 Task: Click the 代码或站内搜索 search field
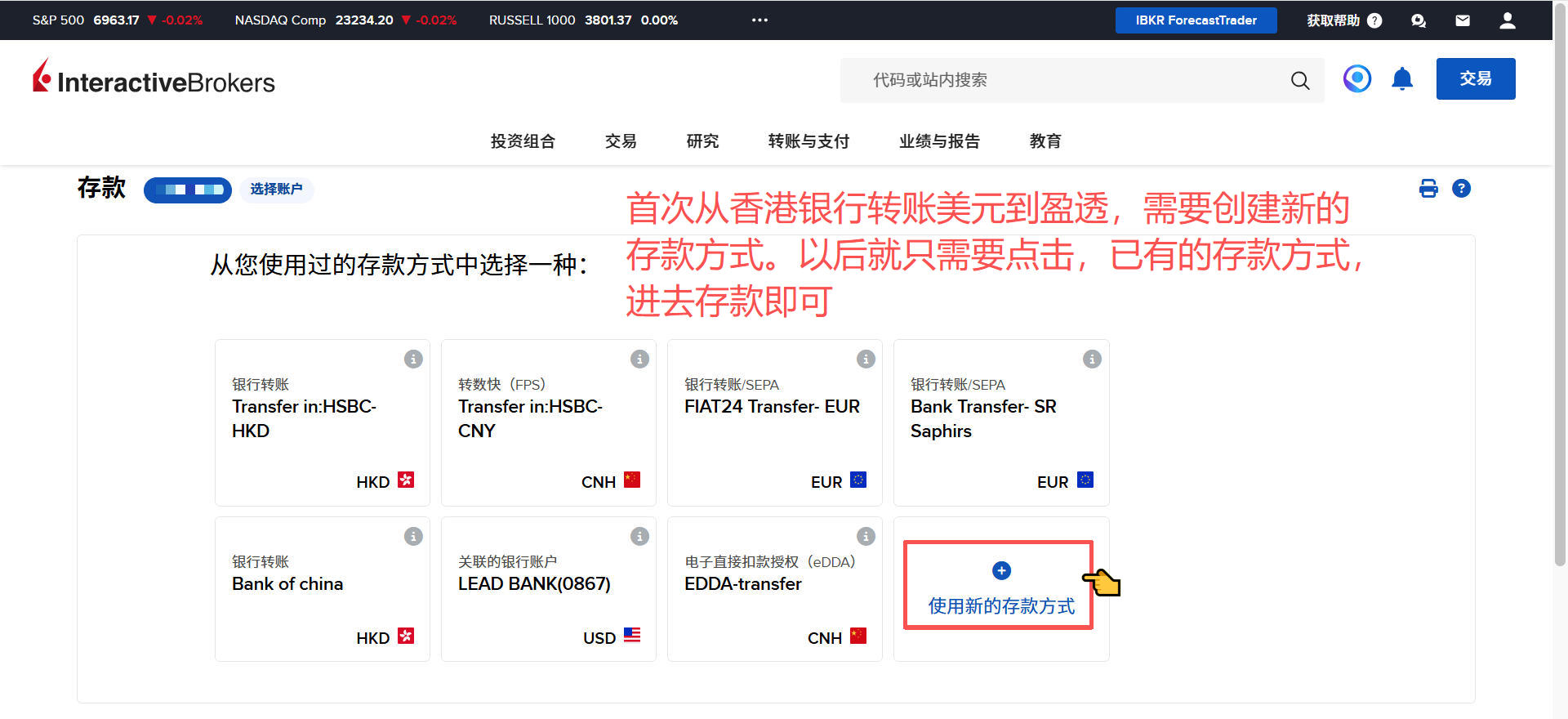1062,80
